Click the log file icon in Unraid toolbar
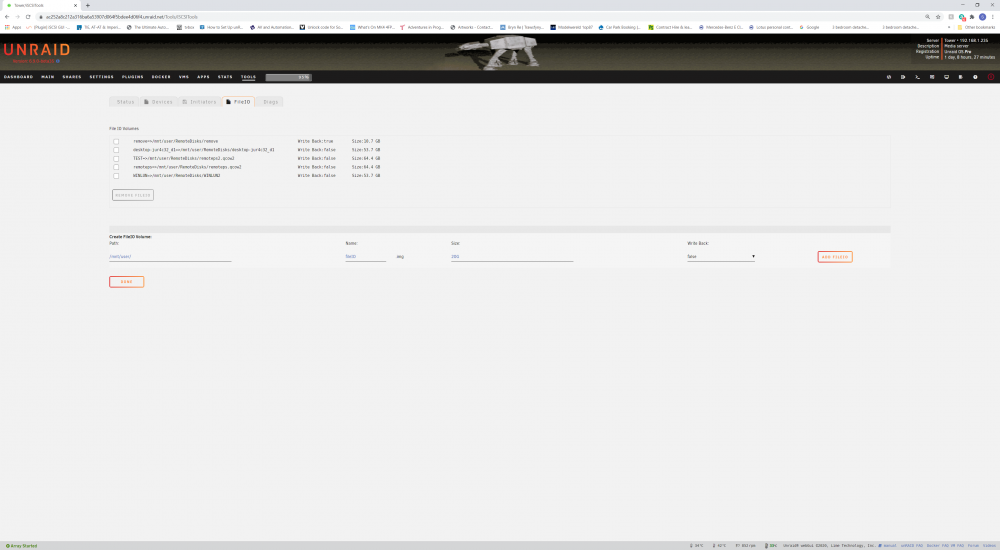 coord(960,77)
